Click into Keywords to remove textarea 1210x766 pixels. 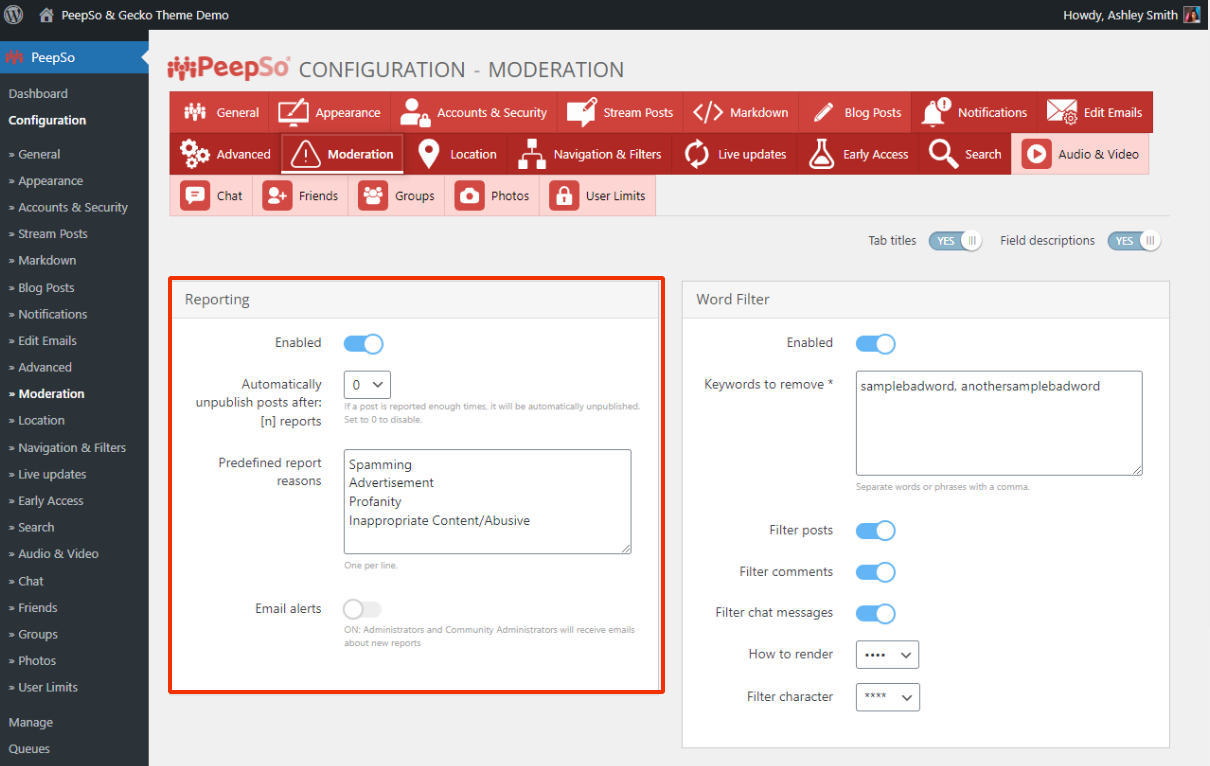coord(999,423)
